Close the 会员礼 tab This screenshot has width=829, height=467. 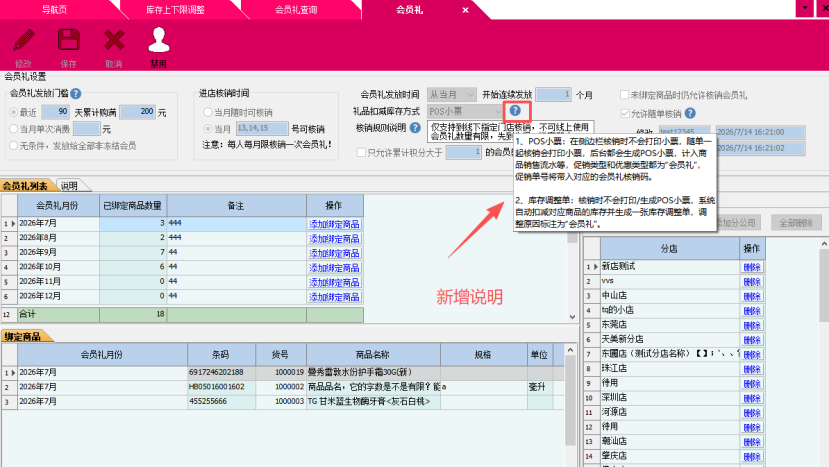[465, 10]
